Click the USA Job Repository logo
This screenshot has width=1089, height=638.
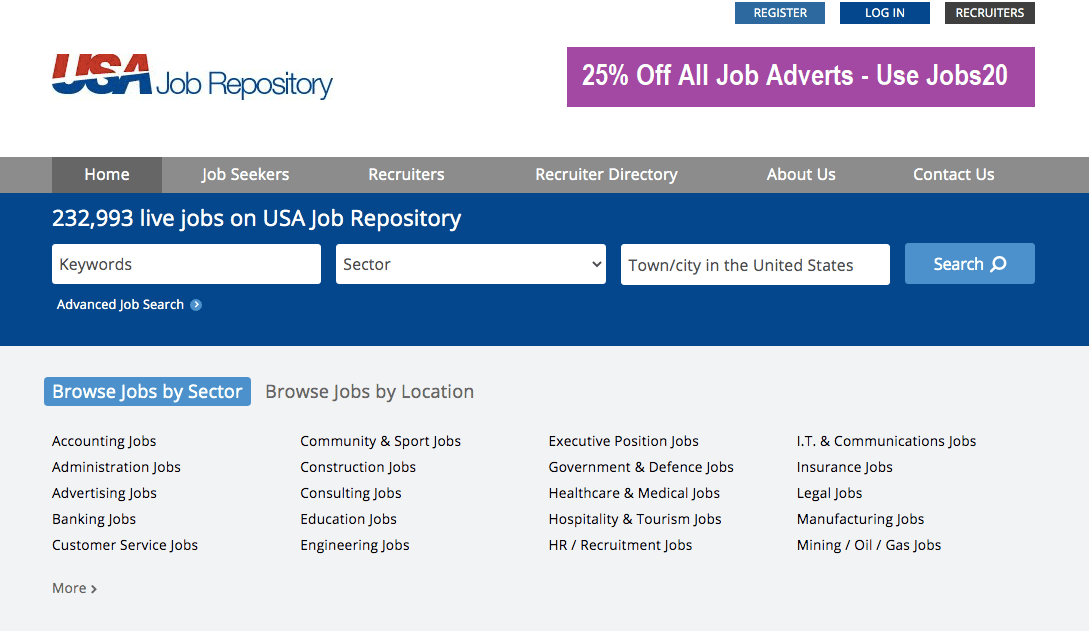click(192, 77)
